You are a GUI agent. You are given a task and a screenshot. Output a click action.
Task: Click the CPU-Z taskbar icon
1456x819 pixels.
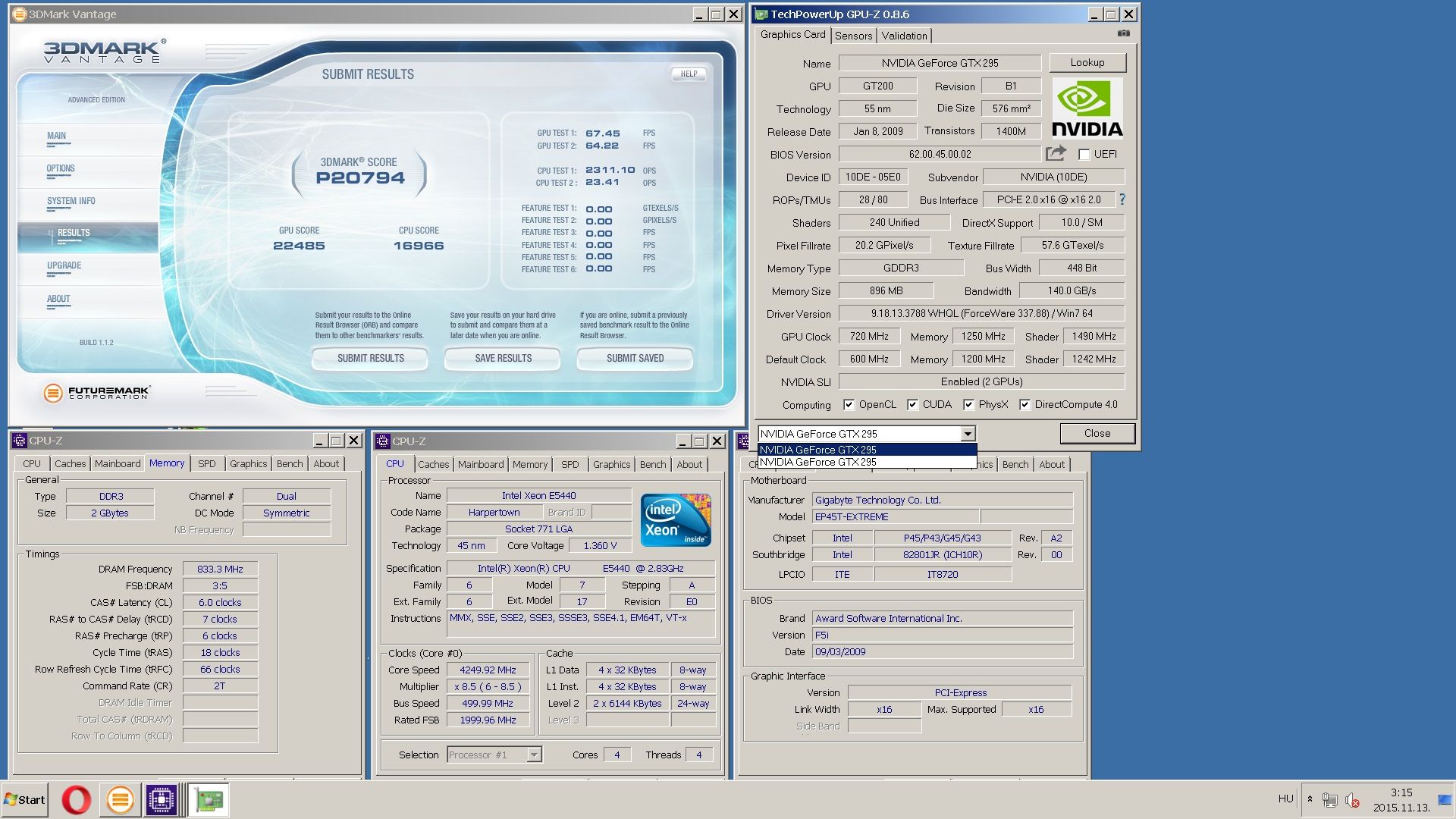pyautogui.click(x=162, y=800)
